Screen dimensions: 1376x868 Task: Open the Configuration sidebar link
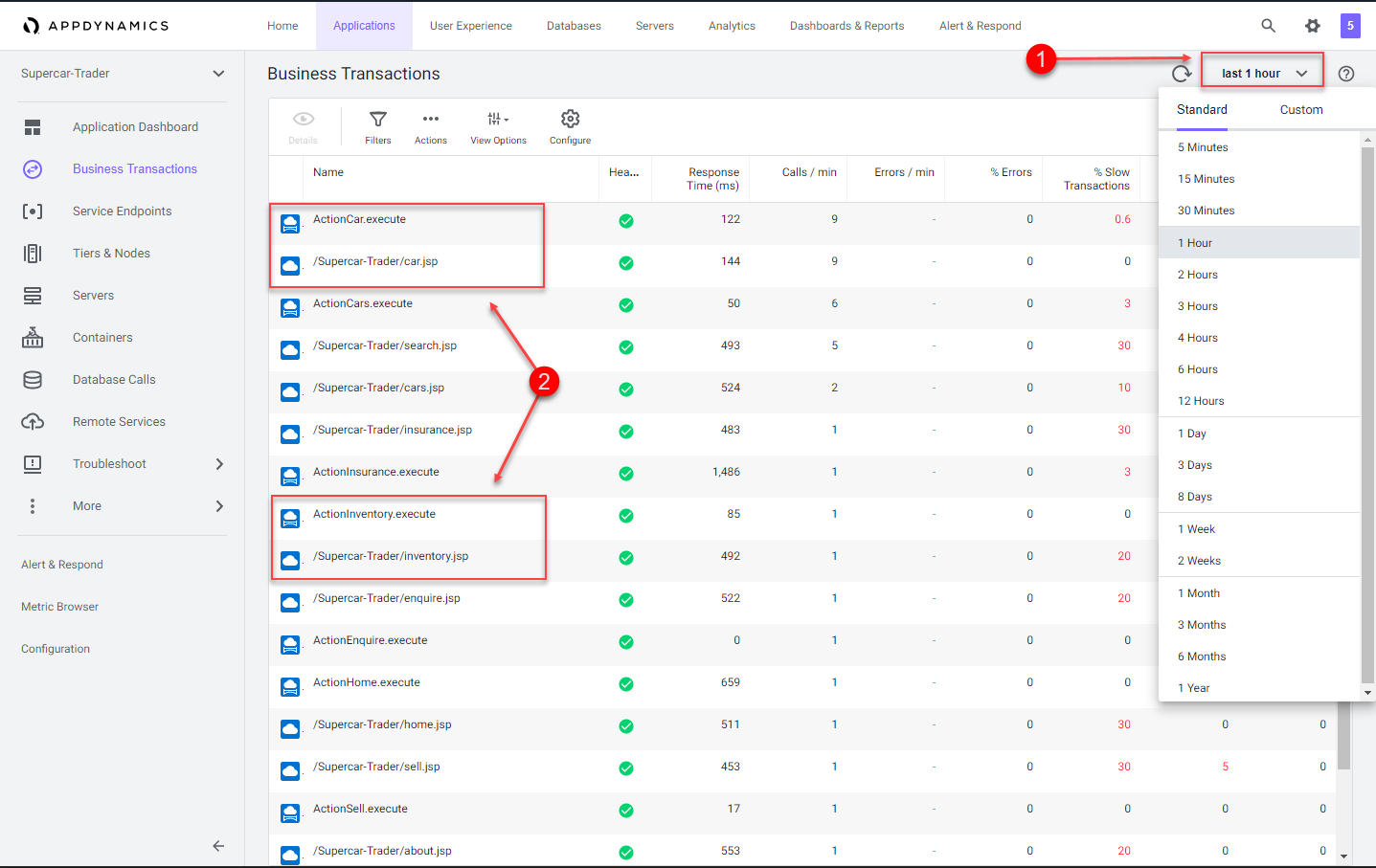click(56, 649)
